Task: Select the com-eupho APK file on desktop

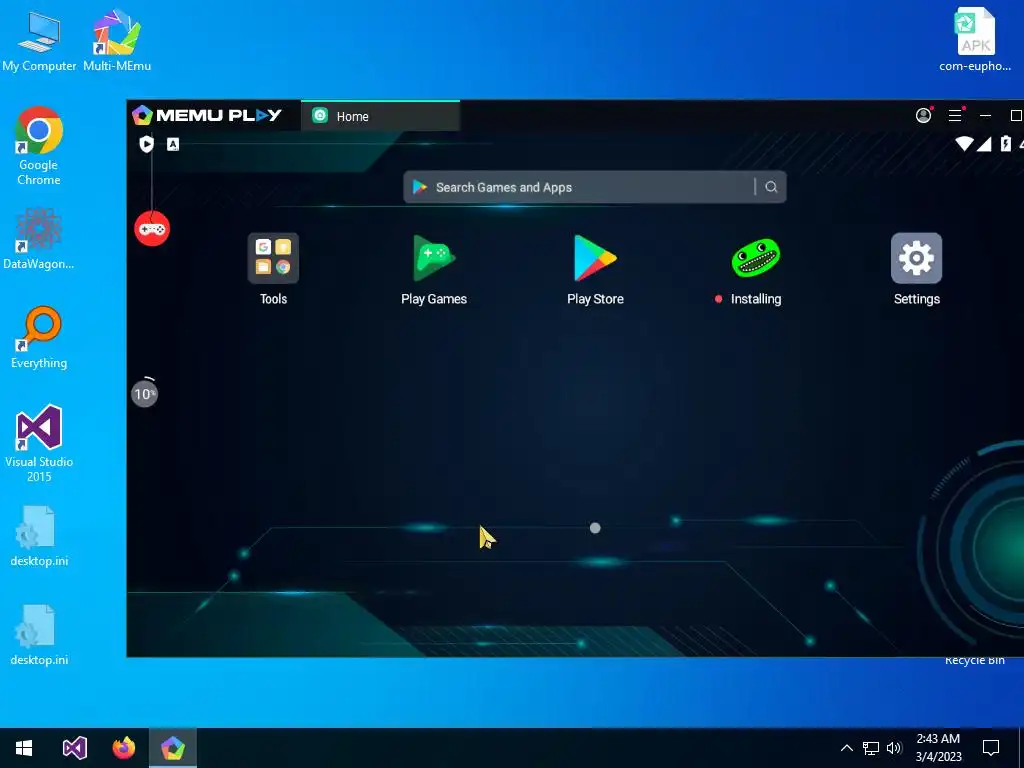Action: [x=975, y=40]
